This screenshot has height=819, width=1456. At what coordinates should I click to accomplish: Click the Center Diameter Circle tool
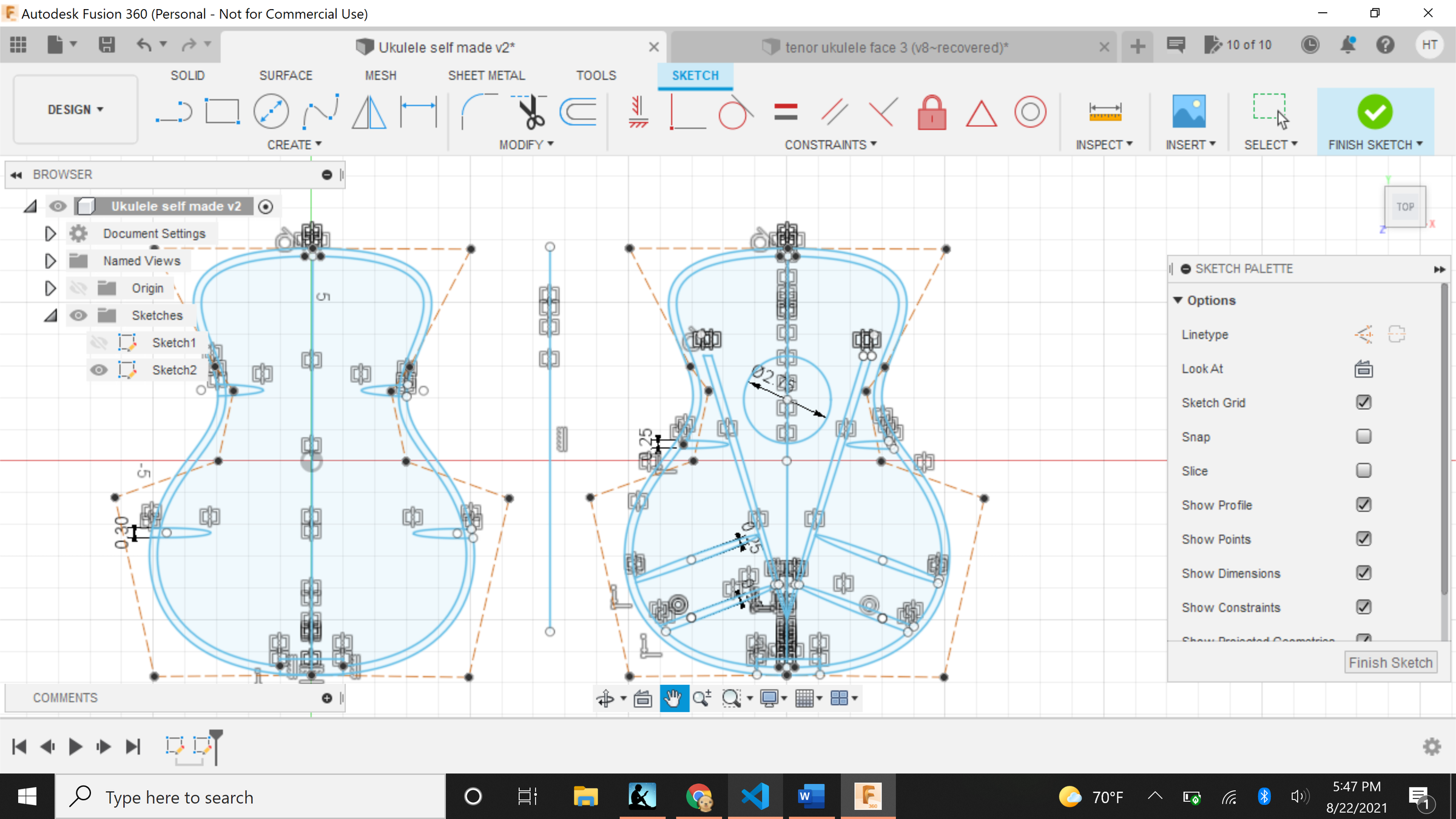tap(271, 112)
